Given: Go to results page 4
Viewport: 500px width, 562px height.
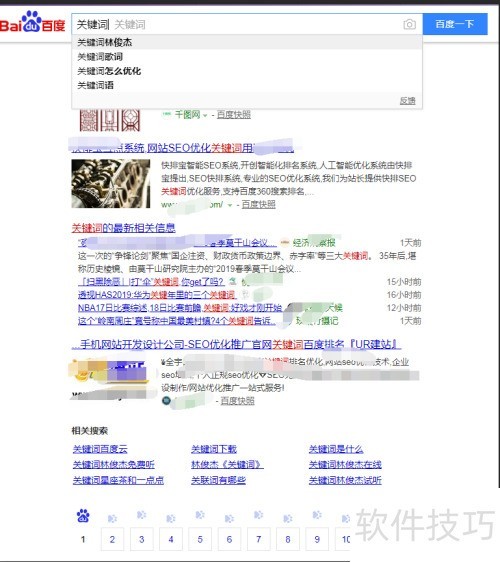Looking at the screenshot, I should pyautogui.click(x=171, y=539).
